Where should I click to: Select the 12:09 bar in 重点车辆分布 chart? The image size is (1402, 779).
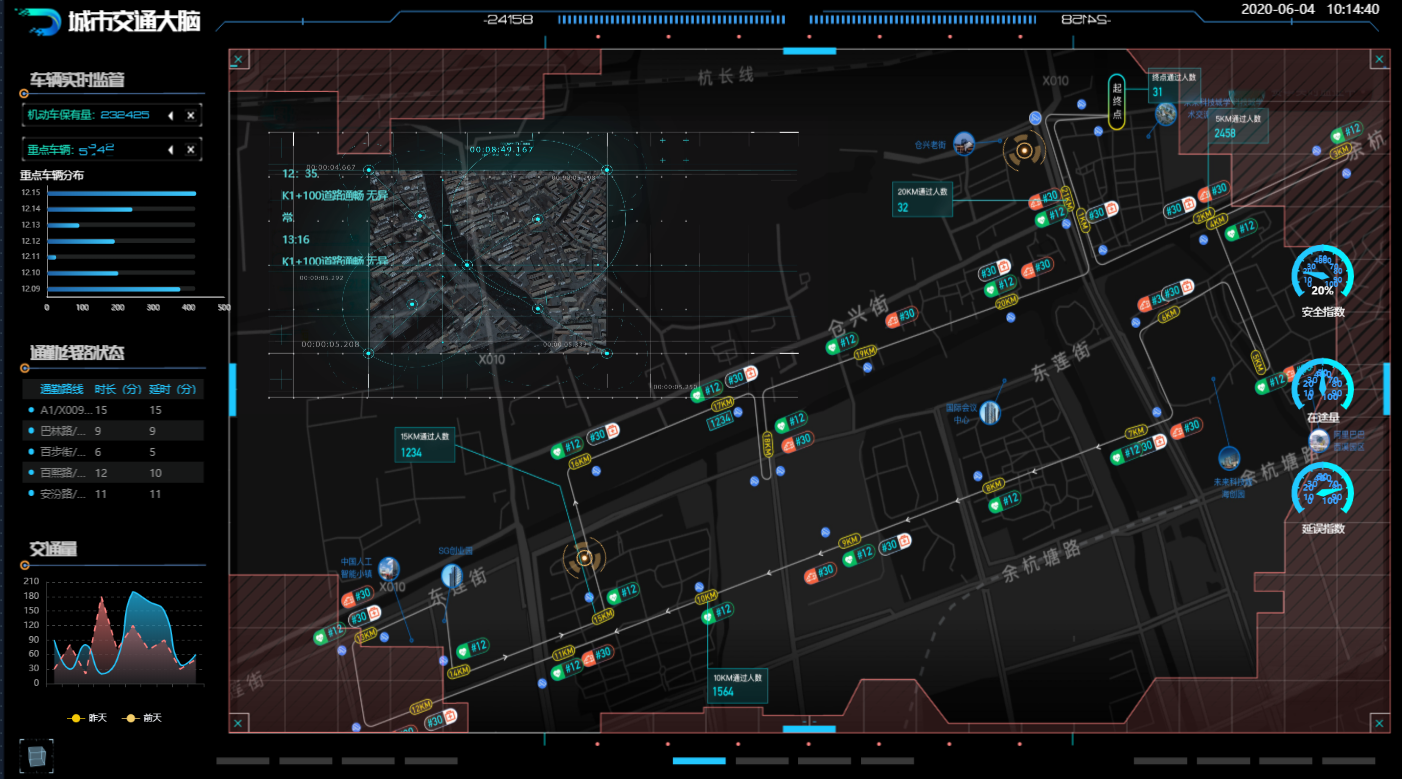point(114,289)
